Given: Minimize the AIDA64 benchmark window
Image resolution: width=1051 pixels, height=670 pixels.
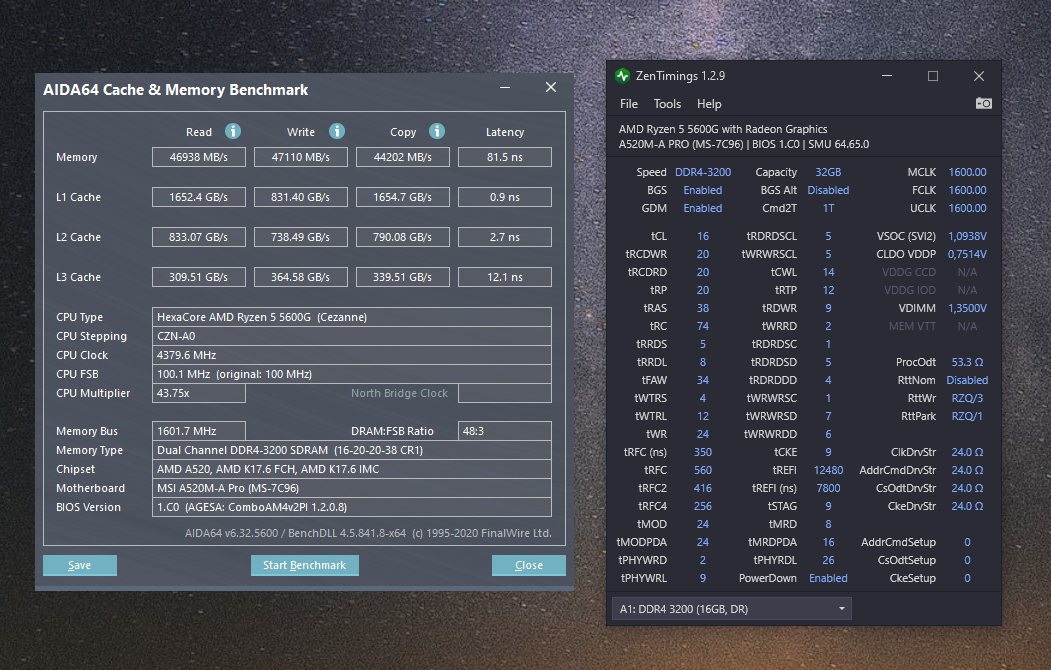Looking at the screenshot, I should 505,88.
